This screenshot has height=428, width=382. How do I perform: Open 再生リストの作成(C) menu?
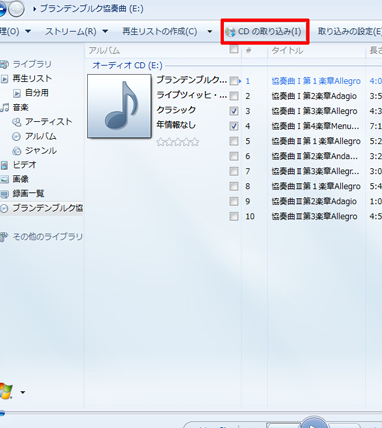click(x=160, y=31)
